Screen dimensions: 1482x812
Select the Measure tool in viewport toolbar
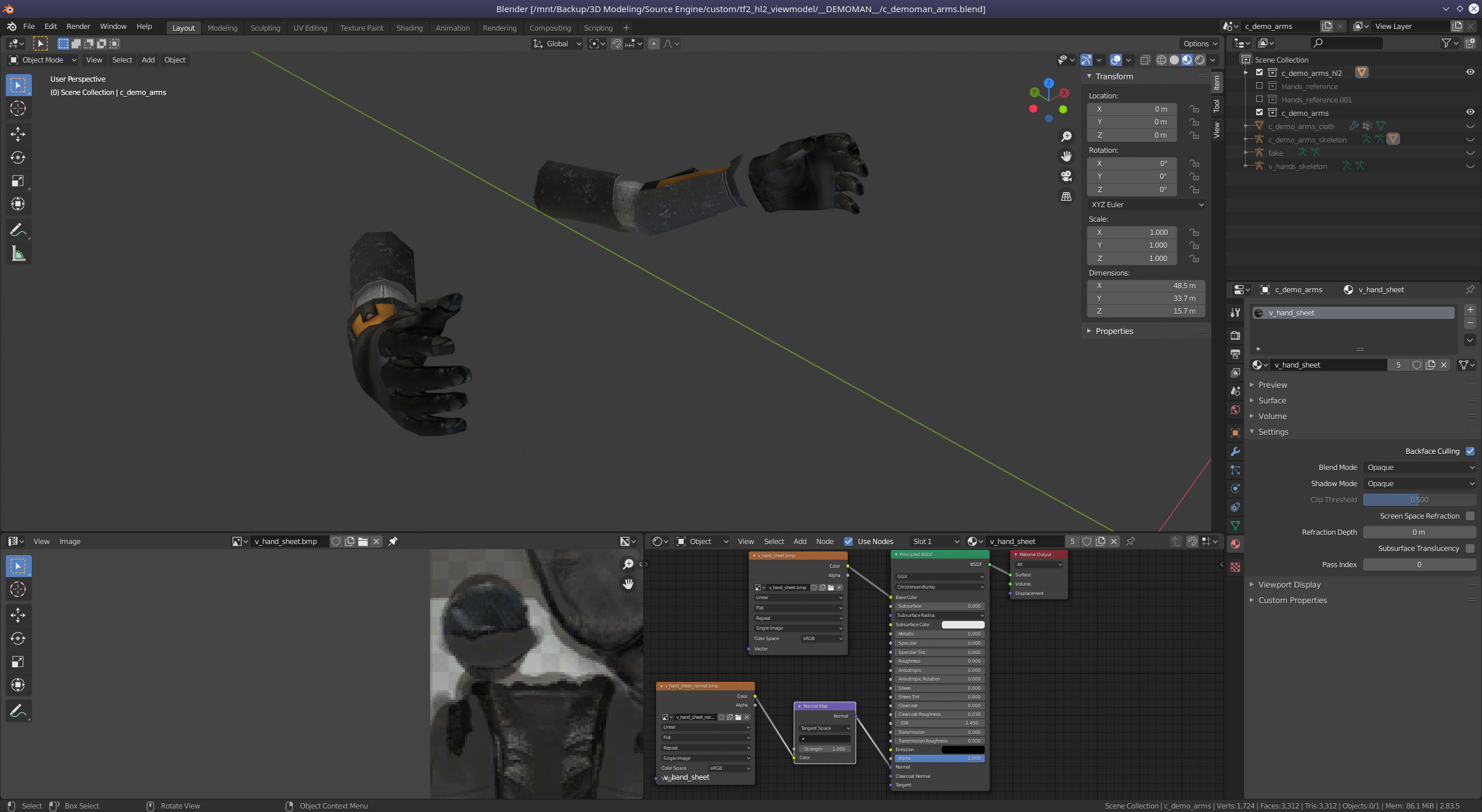[18, 253]
